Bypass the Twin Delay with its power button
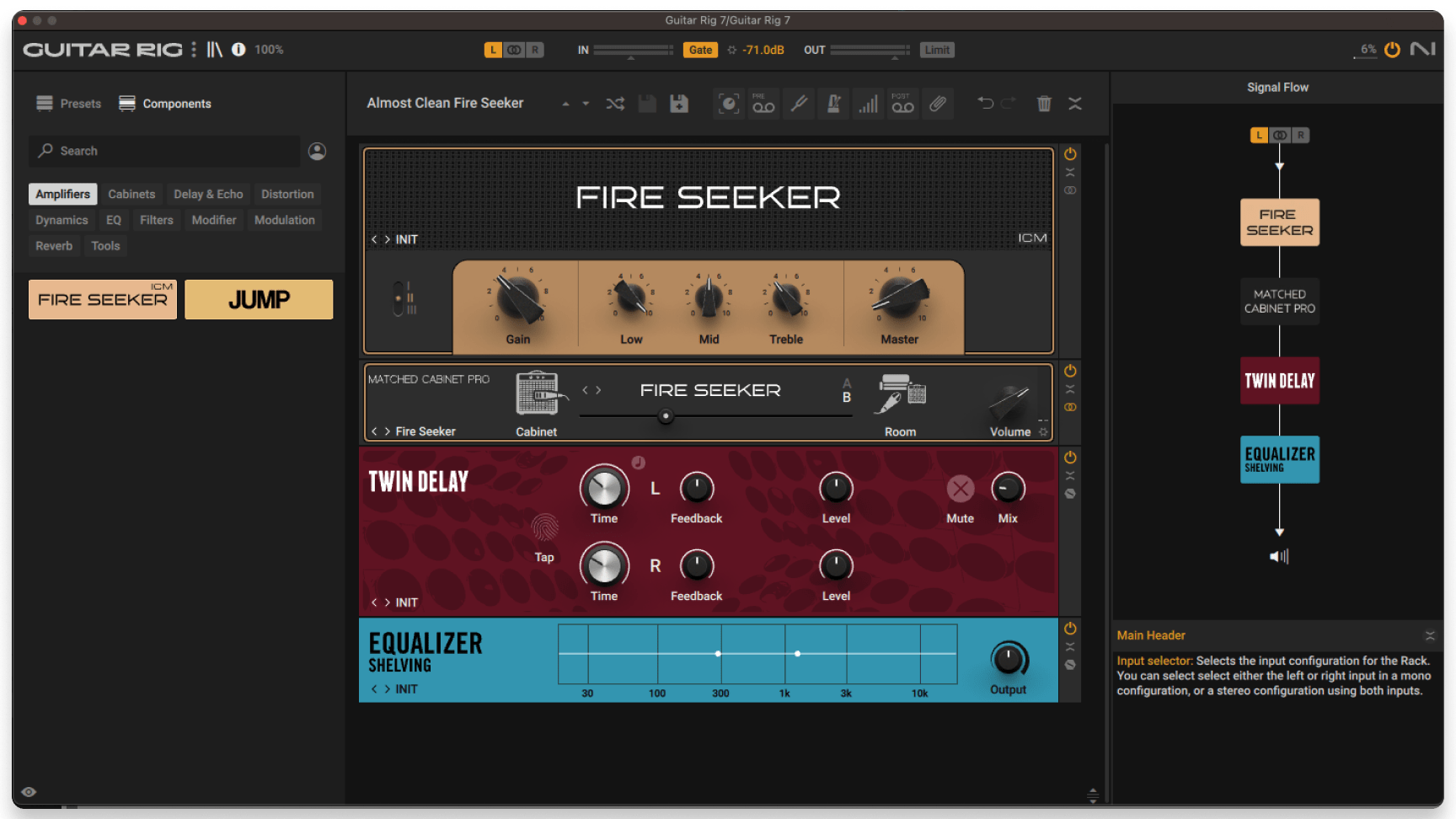 tap(1070, 458)
